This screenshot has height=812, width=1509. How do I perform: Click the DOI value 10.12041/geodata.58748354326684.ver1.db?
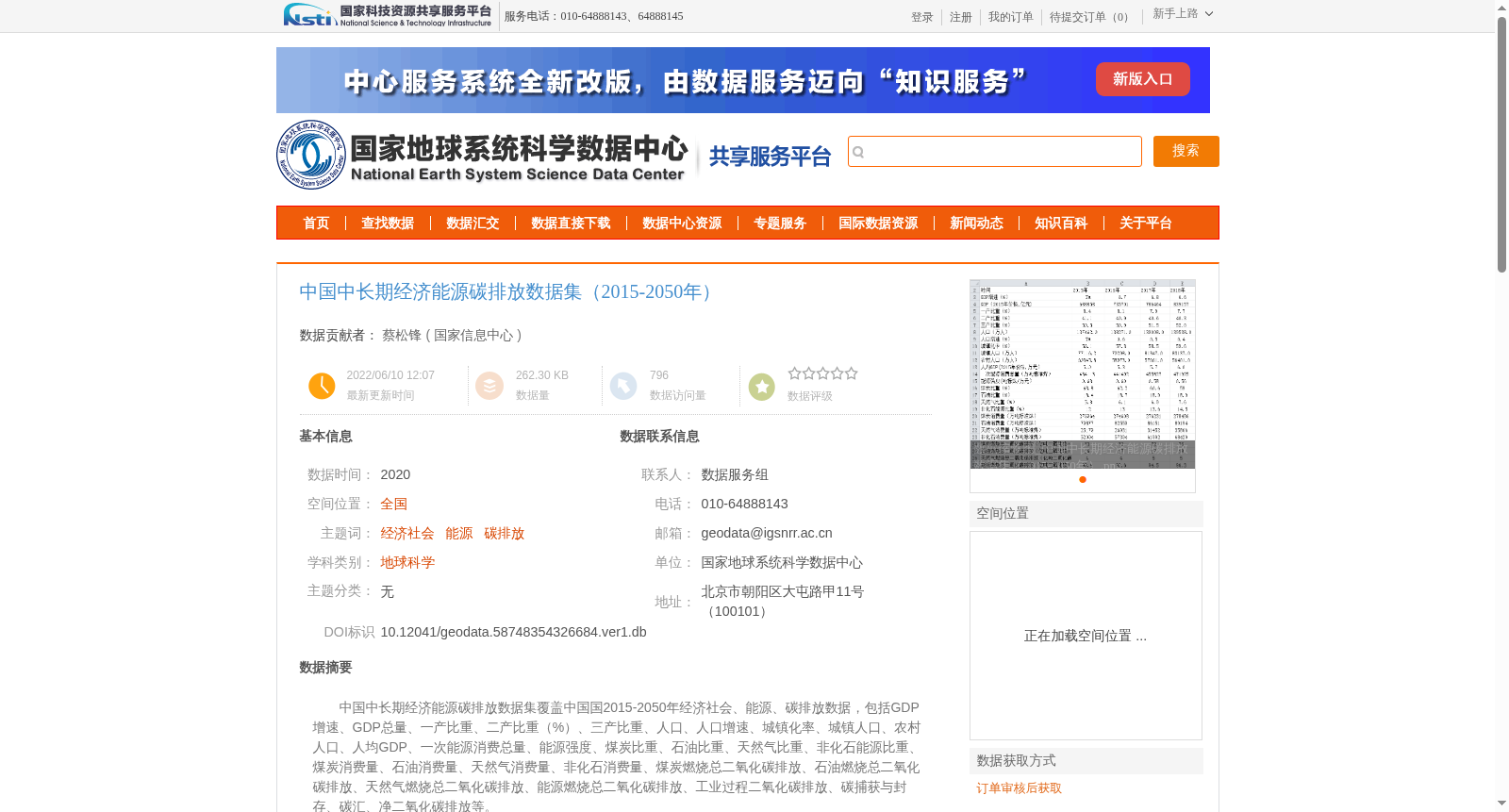[x=513, y=632]
